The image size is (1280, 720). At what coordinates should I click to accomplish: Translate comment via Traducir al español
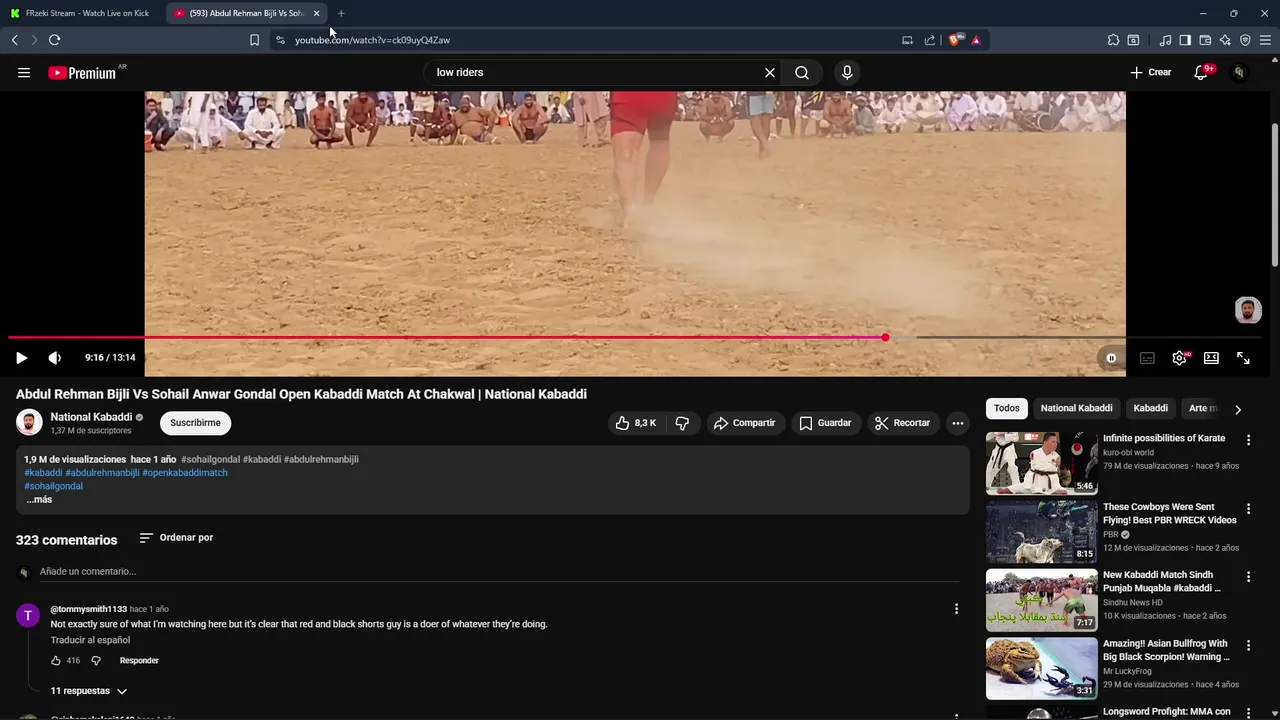91,640
